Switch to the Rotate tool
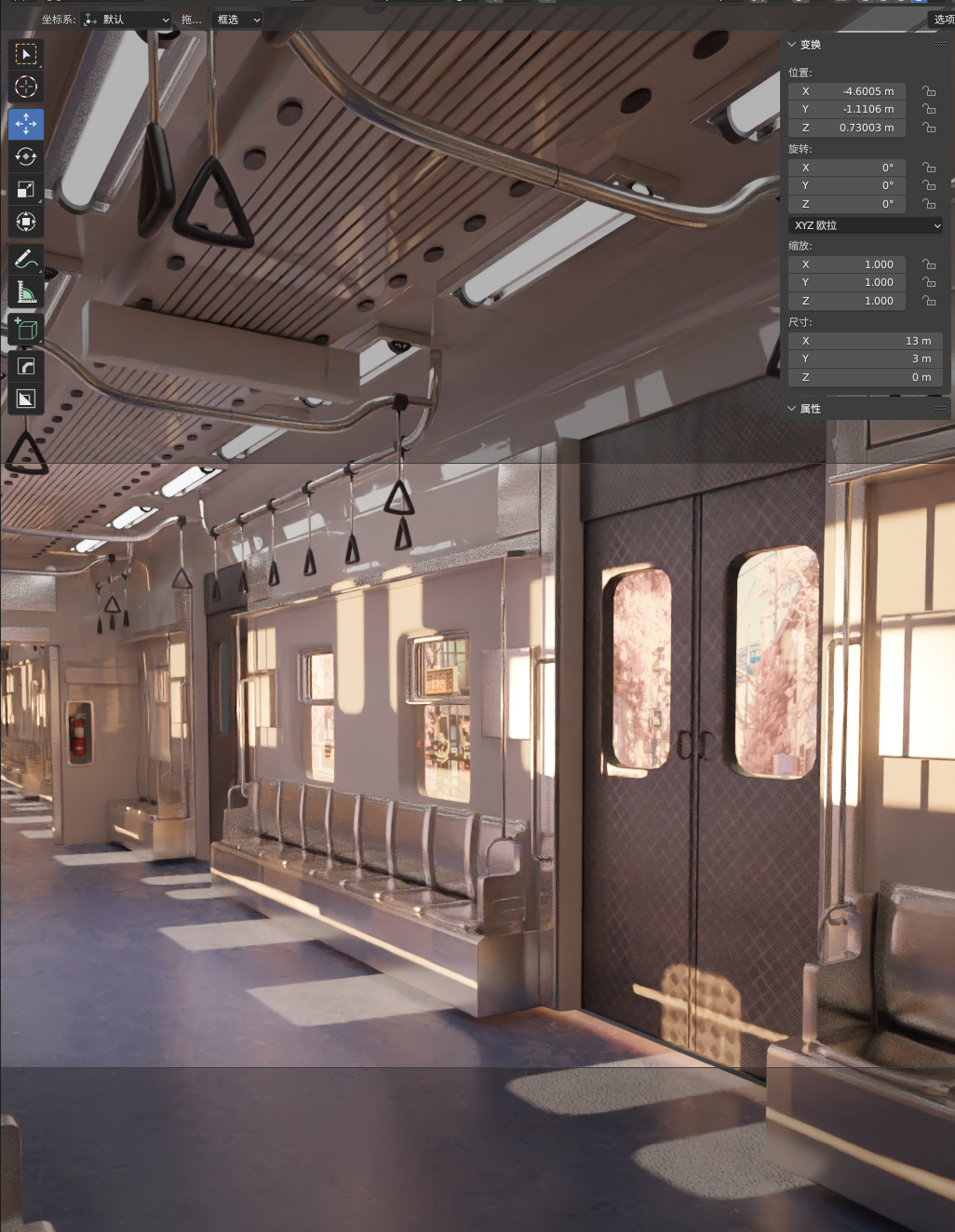This screenshot has width=955, height=1232. tap(26, 156)
